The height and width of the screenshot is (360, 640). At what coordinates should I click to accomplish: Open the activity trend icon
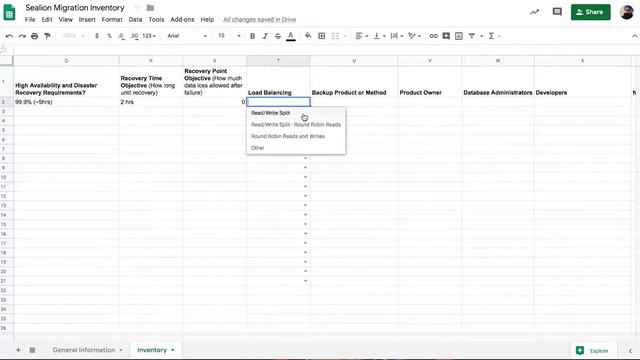(534, 12)
